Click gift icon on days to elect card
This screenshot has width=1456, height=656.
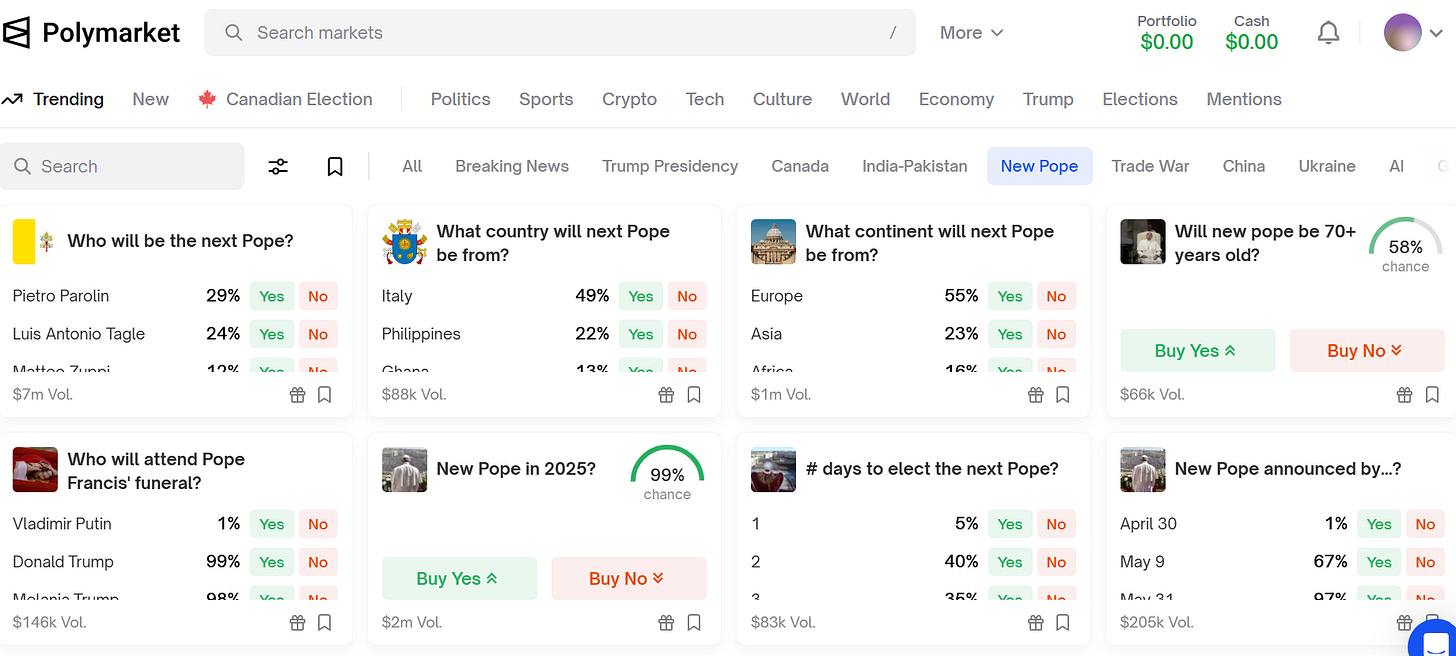pyautogui.click(x=1036, y=623)
